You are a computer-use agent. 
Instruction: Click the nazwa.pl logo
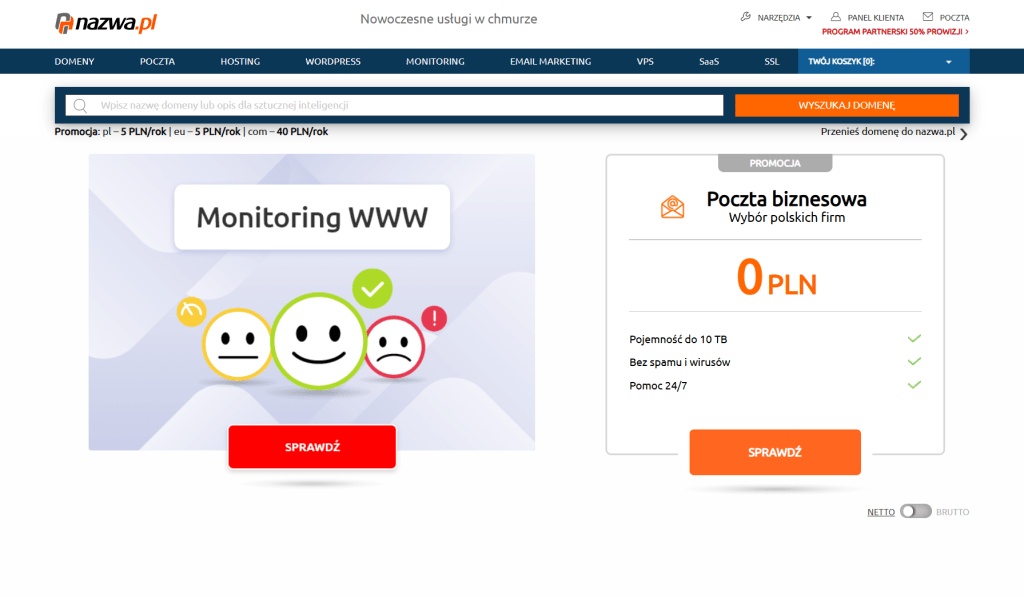click(106, 22)
